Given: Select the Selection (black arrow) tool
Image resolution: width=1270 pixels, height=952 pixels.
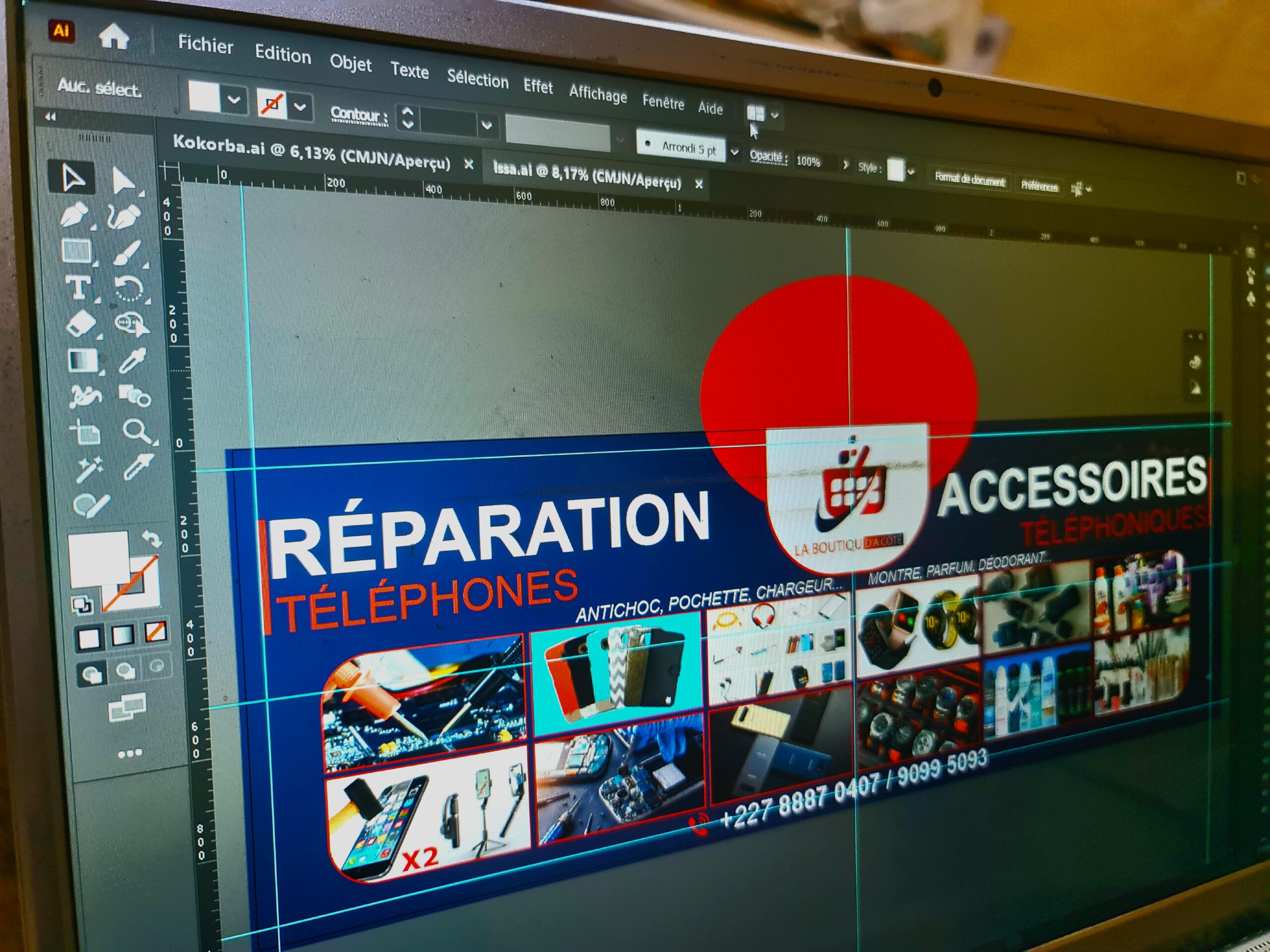Looking at the screenshot, I should click(72, 178).
